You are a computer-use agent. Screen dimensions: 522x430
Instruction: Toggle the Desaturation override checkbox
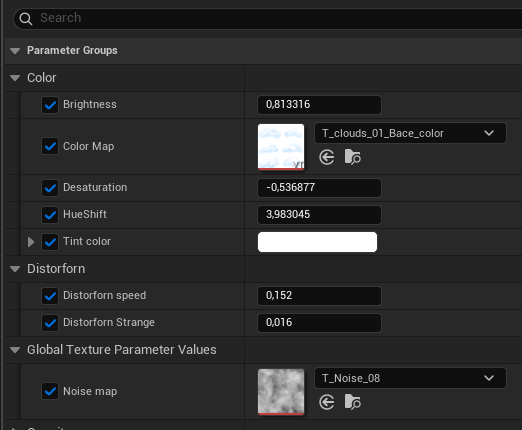[x=50, y=188]
